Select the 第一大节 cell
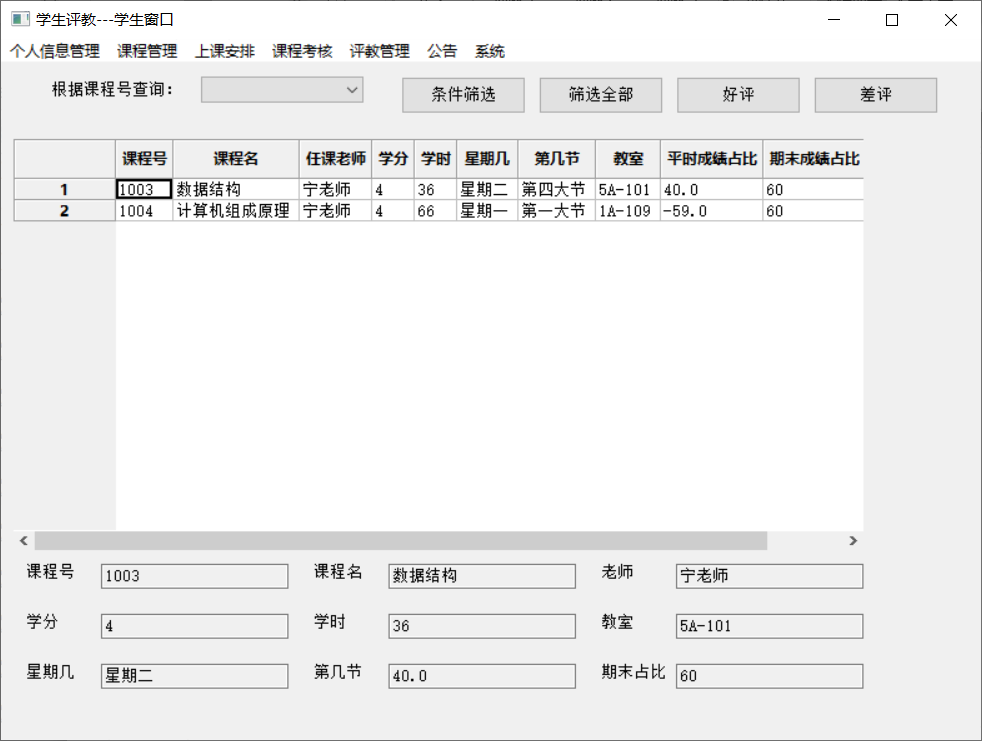982x741 pixels. click(557, 210)
